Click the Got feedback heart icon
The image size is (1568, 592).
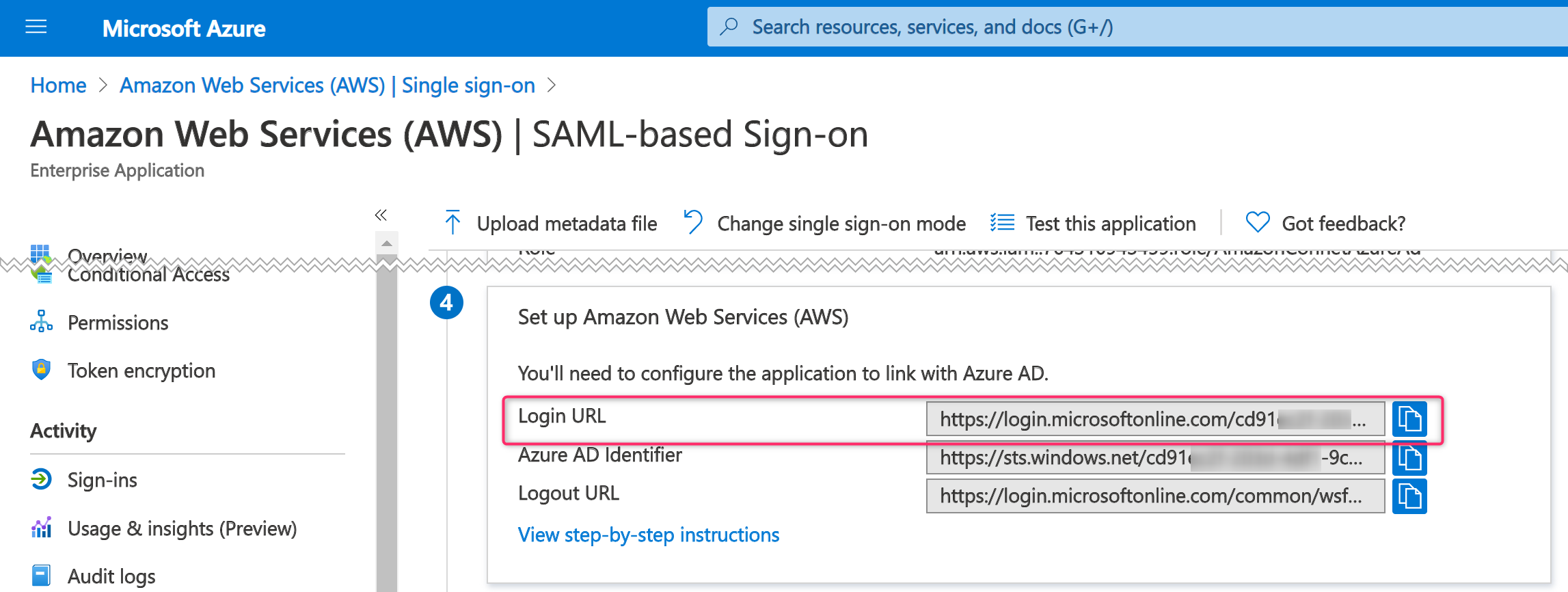coord(1257,223)
